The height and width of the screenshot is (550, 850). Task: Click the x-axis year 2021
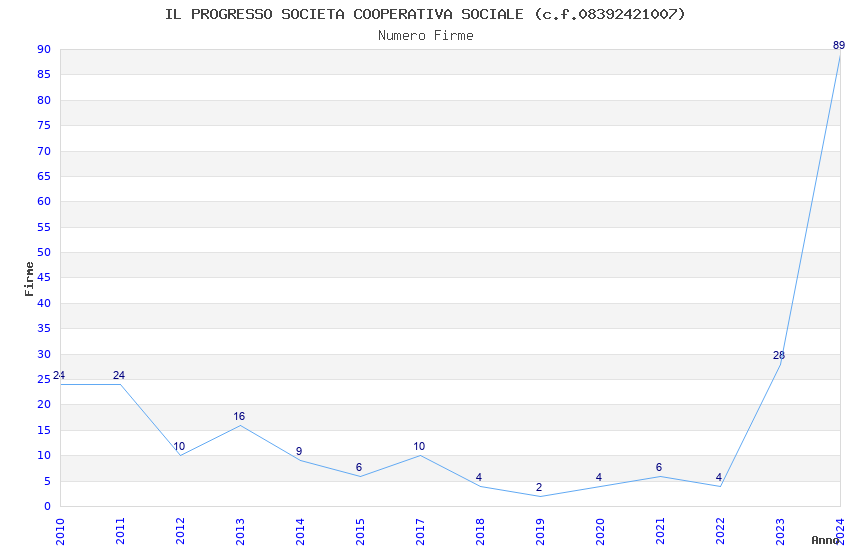(x=660, y=532)
